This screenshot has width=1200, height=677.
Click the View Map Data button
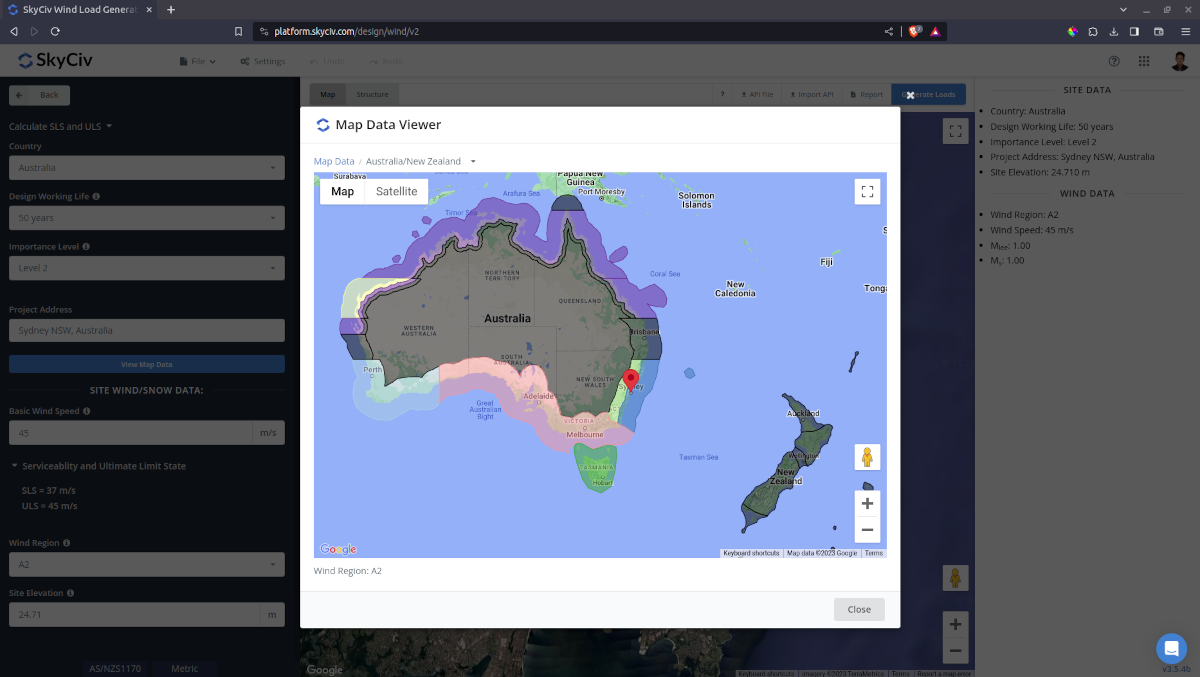[x=146, y=363]
